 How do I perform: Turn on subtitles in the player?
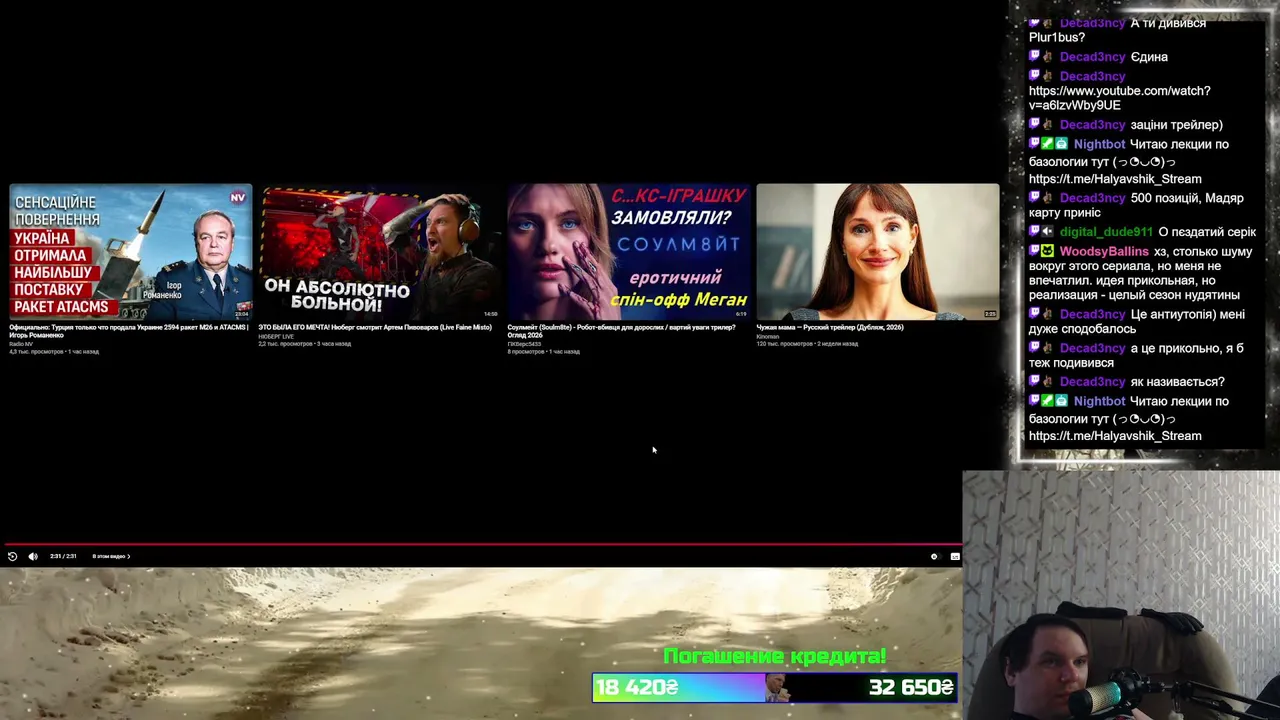point(955,556)
